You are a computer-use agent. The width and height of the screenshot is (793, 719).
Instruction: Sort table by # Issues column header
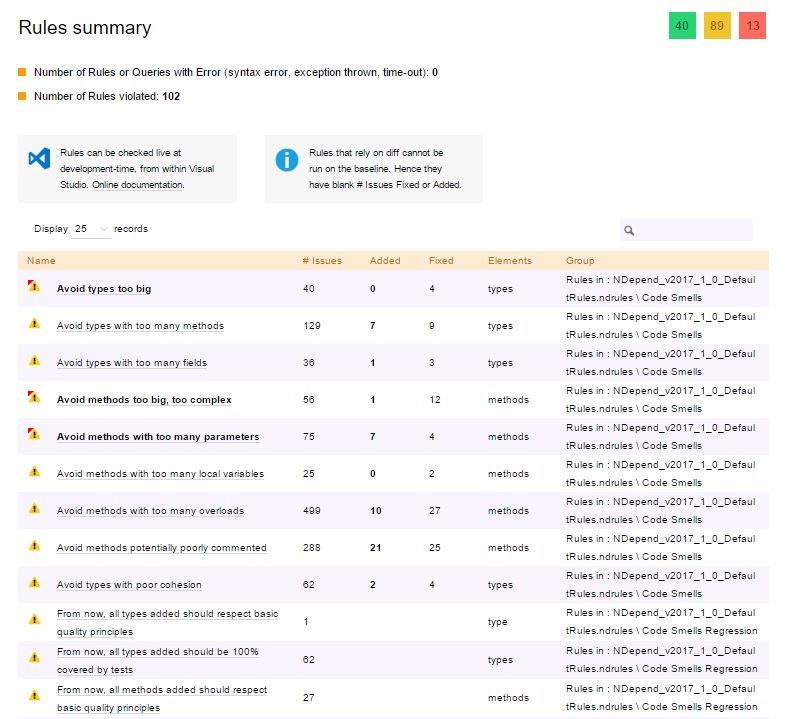[x=322, y=260]
